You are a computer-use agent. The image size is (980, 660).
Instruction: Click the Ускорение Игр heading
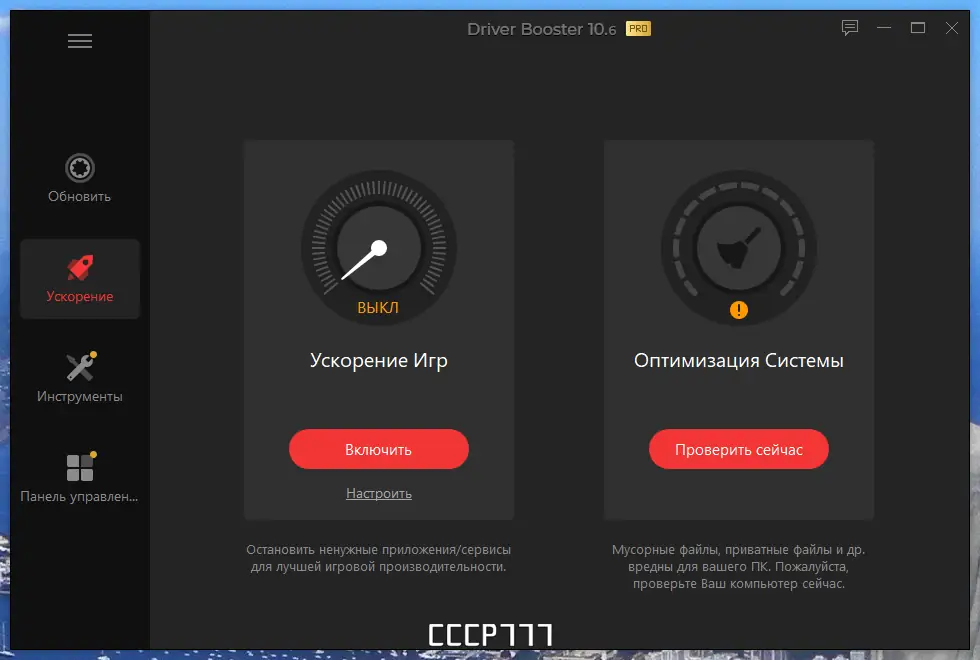click(x=379, y=361)
